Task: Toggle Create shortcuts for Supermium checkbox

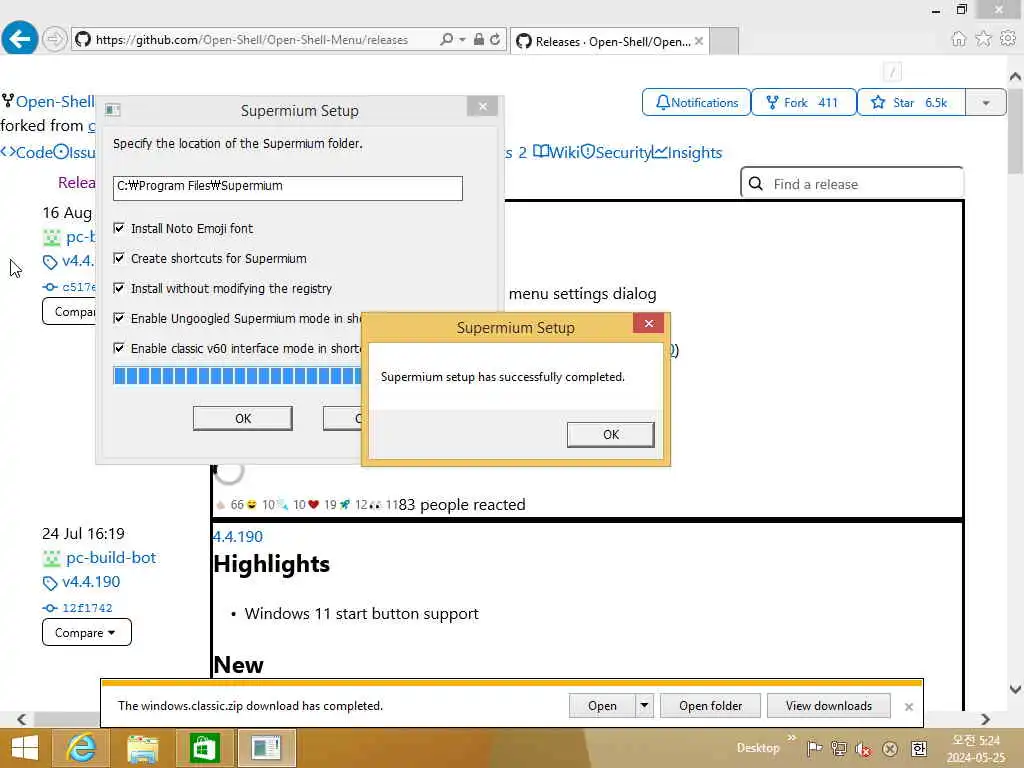Action: pyautogui.click(x=119, y=258)
